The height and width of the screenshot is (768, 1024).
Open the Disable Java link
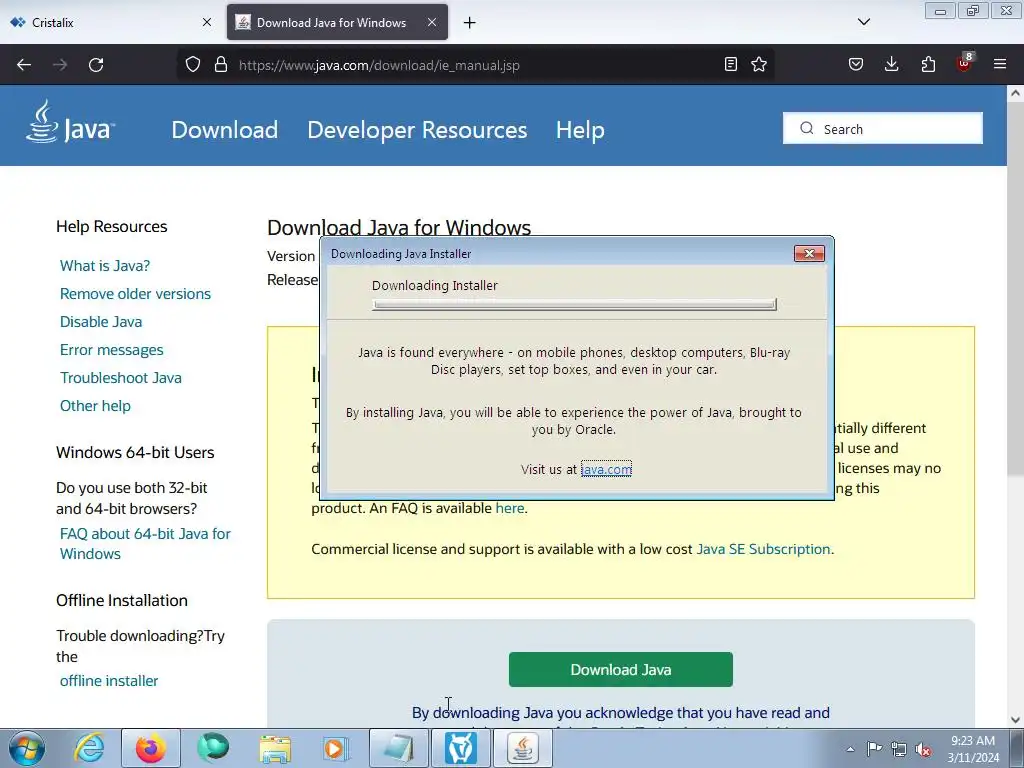pyautogui.click(x=101, y=322)
